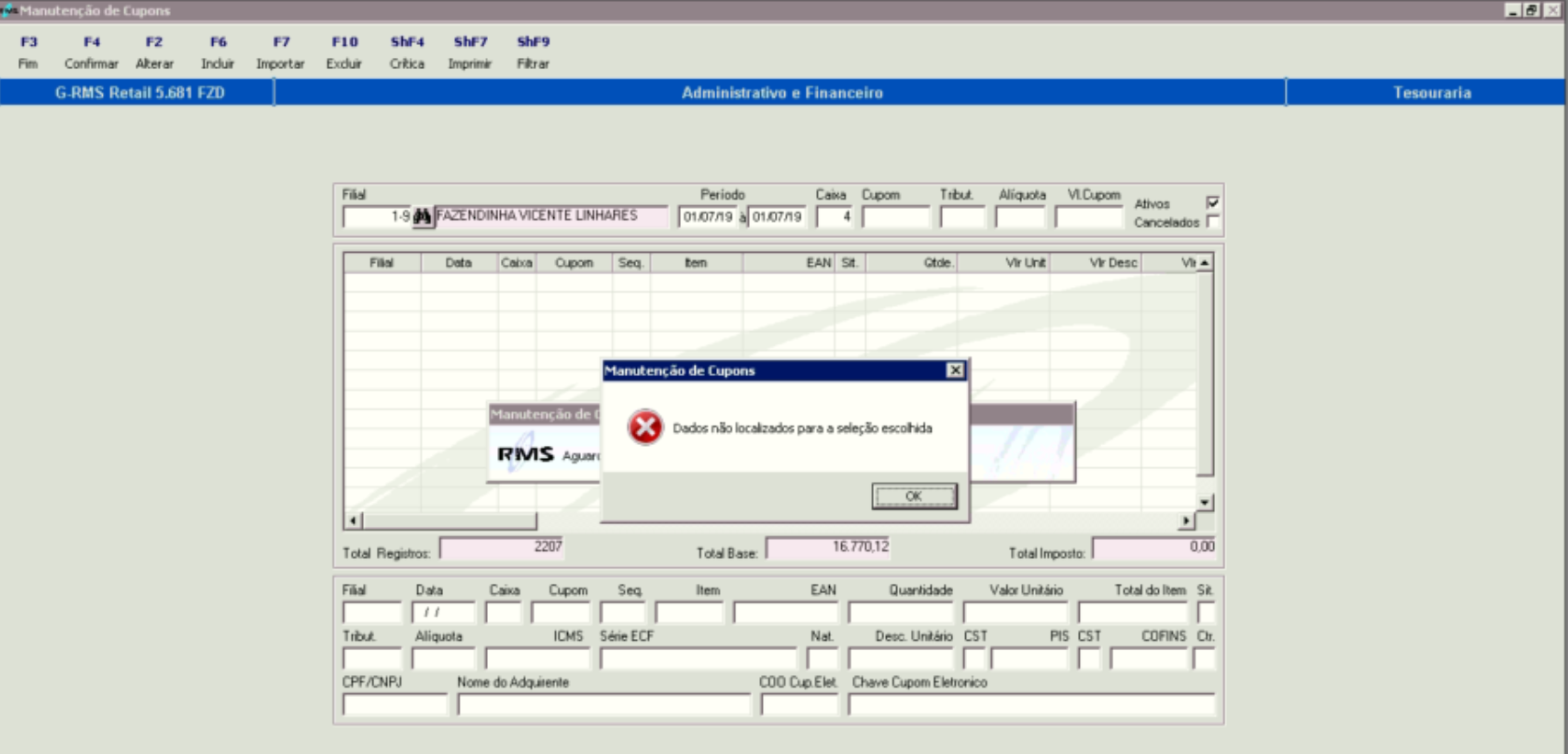Click the grid horizontal scrollbar thumb
The height and width of the screenshot is (754, 1568).
449,520
